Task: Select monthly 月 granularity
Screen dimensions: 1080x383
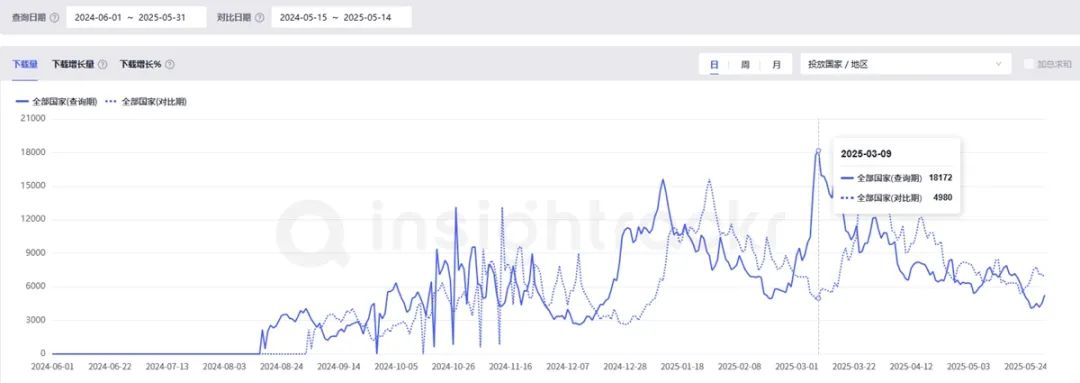Action: coord(776,64)
